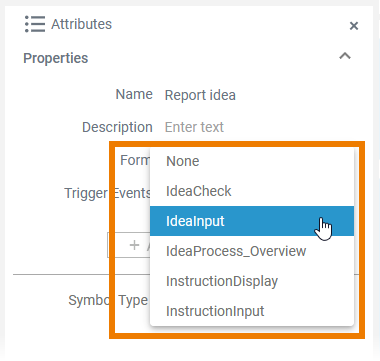Click the Properties section heading

click(x=56, y=58)
